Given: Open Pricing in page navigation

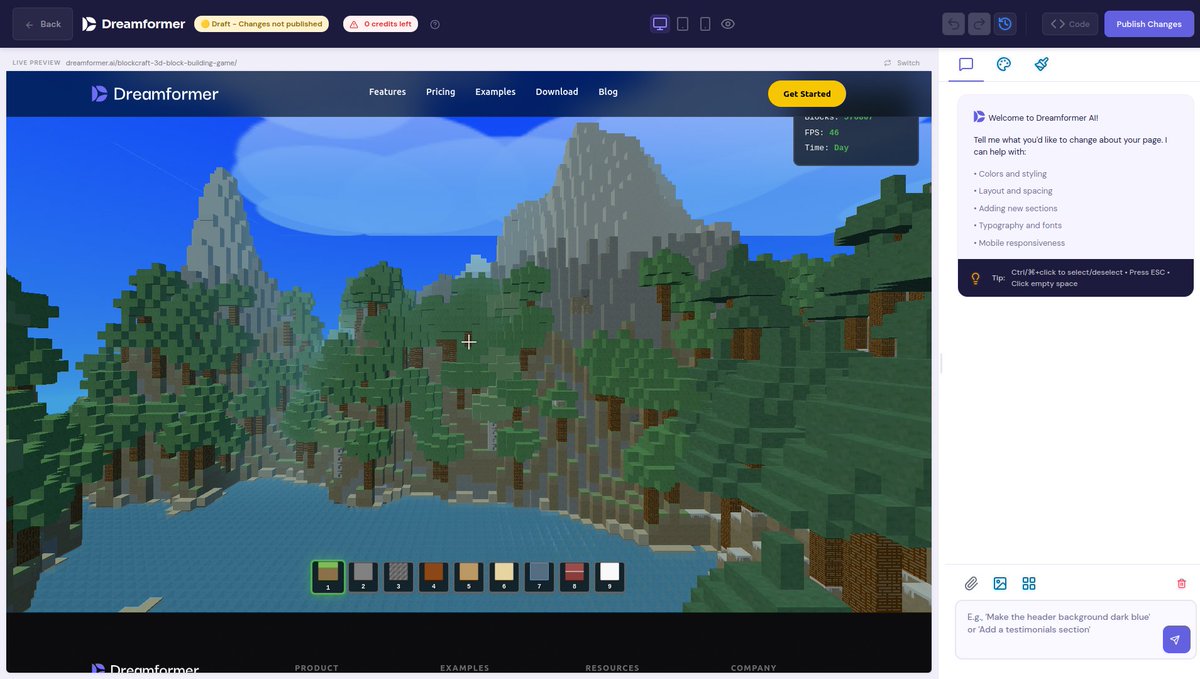Looking at the screenshot, I should (440, 92).
